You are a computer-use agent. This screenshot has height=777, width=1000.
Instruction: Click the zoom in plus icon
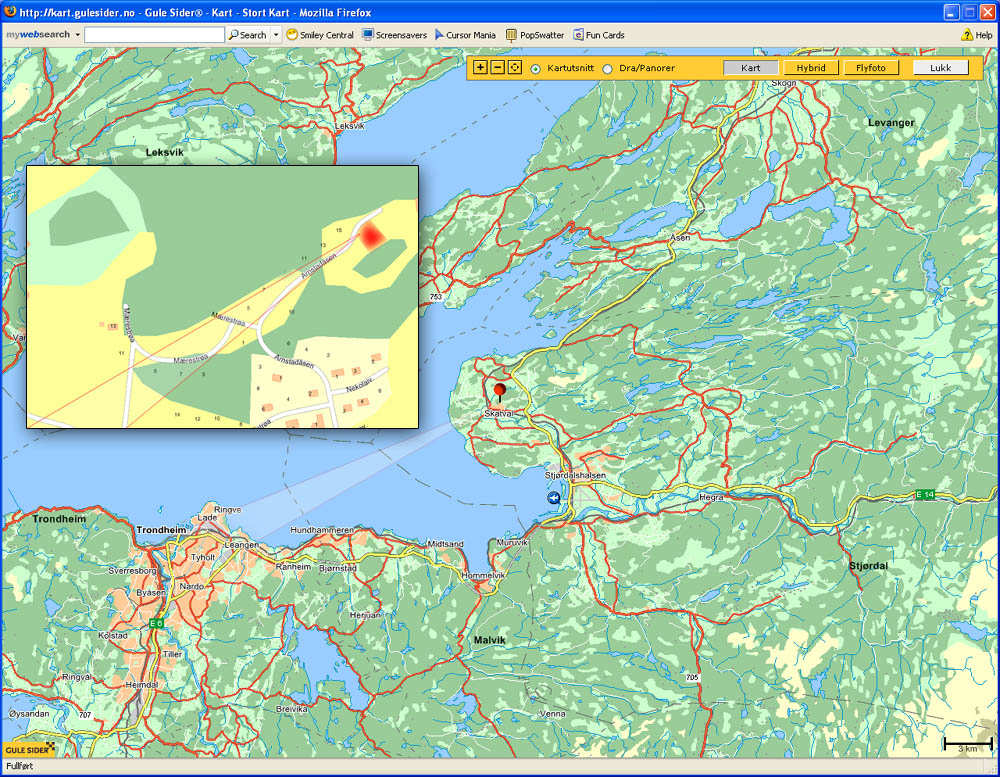(480, 68)
